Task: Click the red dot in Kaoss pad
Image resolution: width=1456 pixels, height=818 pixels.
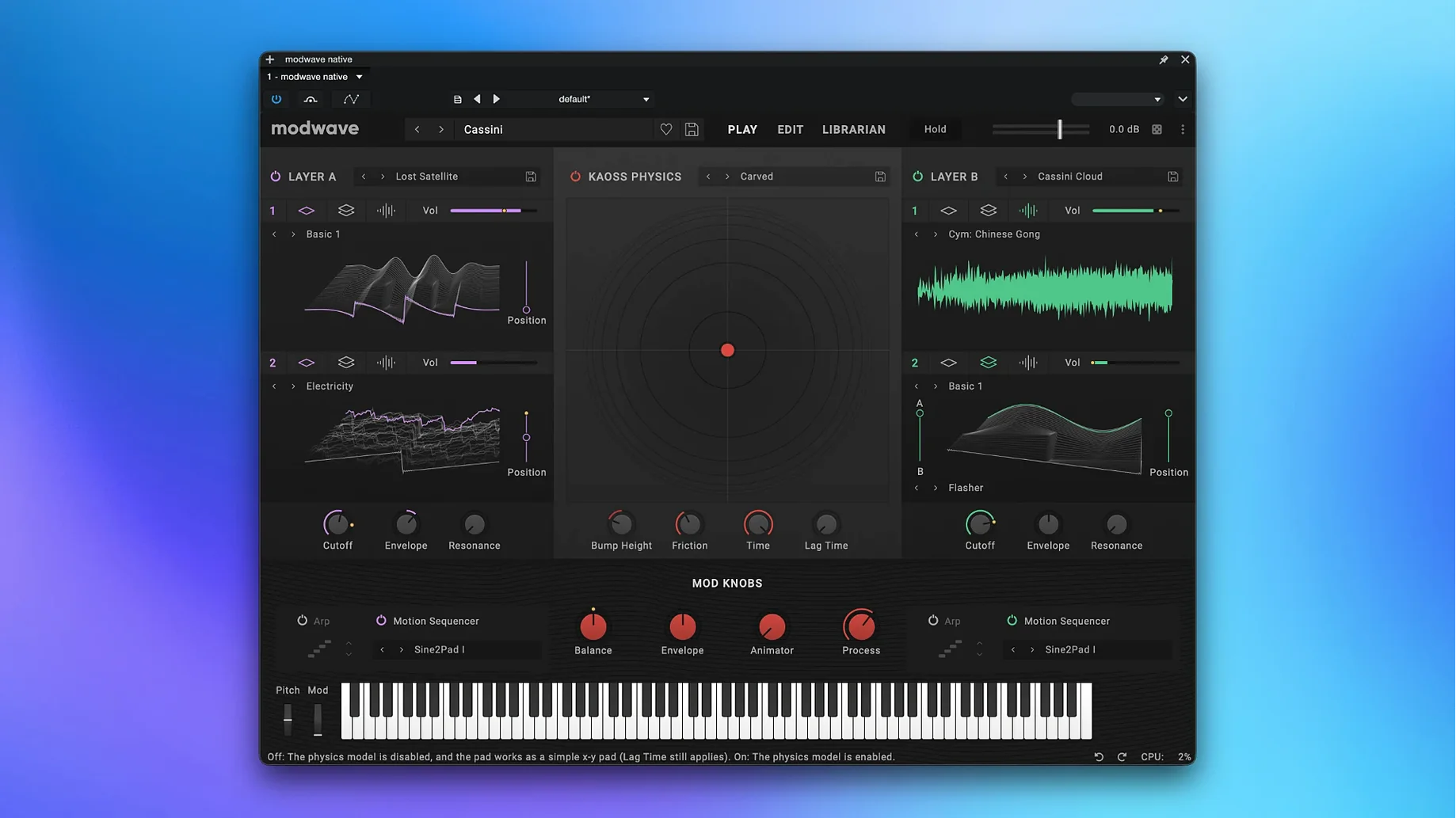Action: [727, 351]
